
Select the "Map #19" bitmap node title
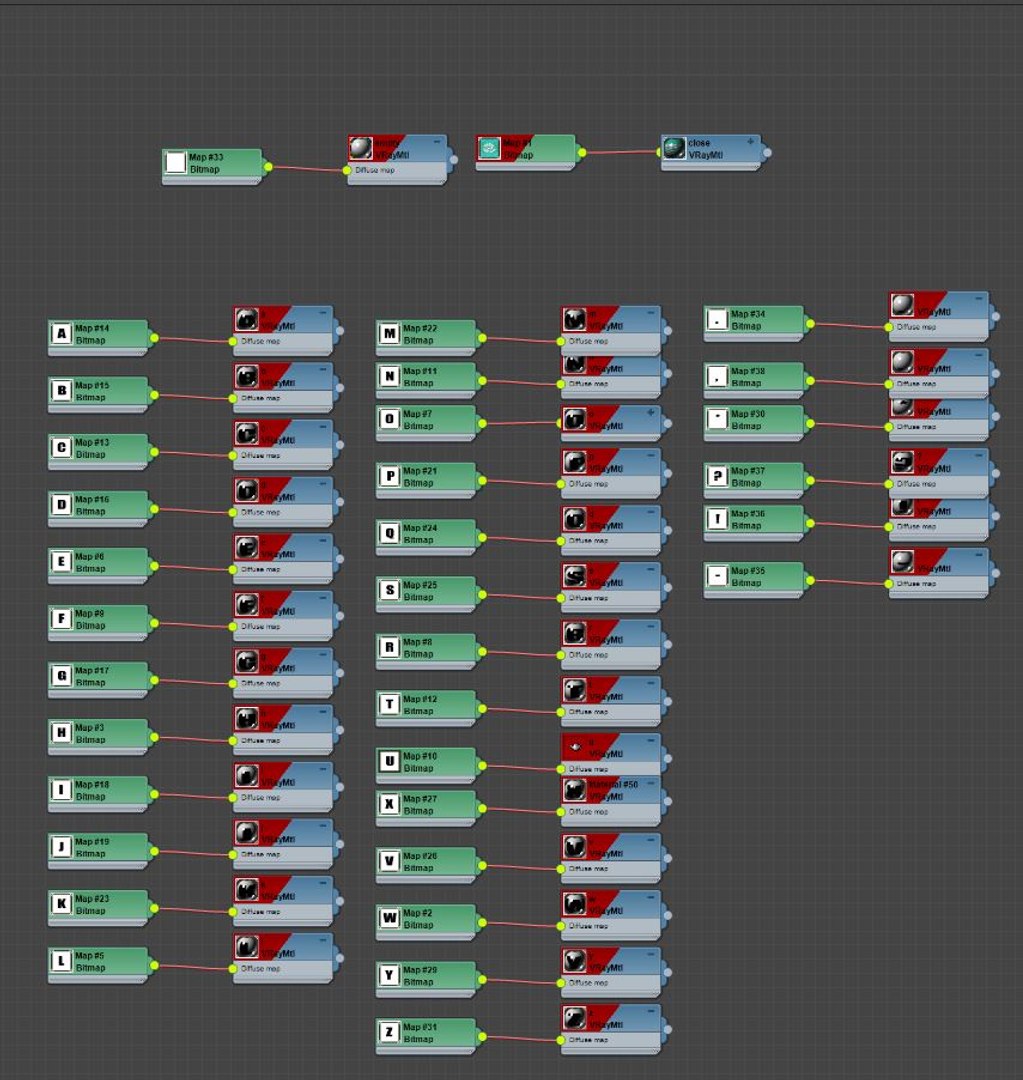pos(92,842)
